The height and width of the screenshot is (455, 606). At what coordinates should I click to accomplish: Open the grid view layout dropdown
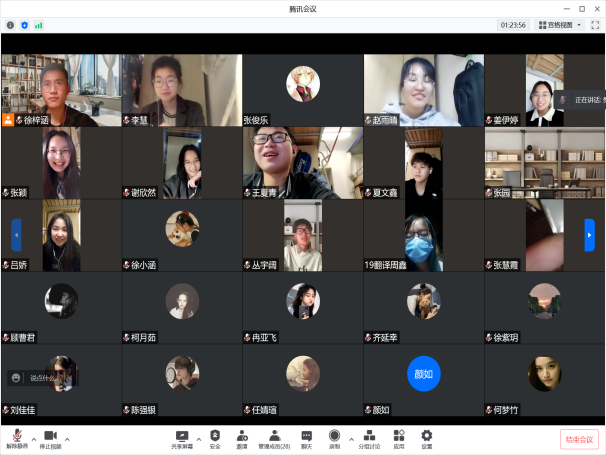[559, 24]
